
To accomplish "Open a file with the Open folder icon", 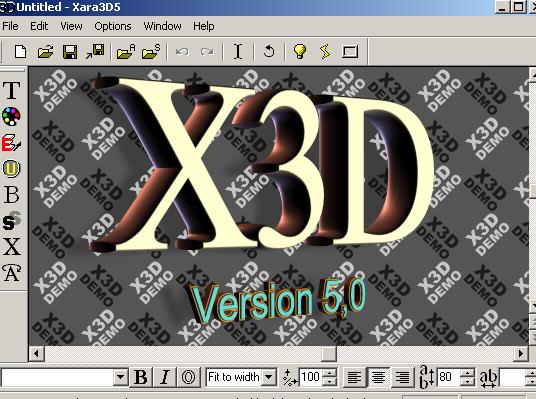I will (45, 52).
